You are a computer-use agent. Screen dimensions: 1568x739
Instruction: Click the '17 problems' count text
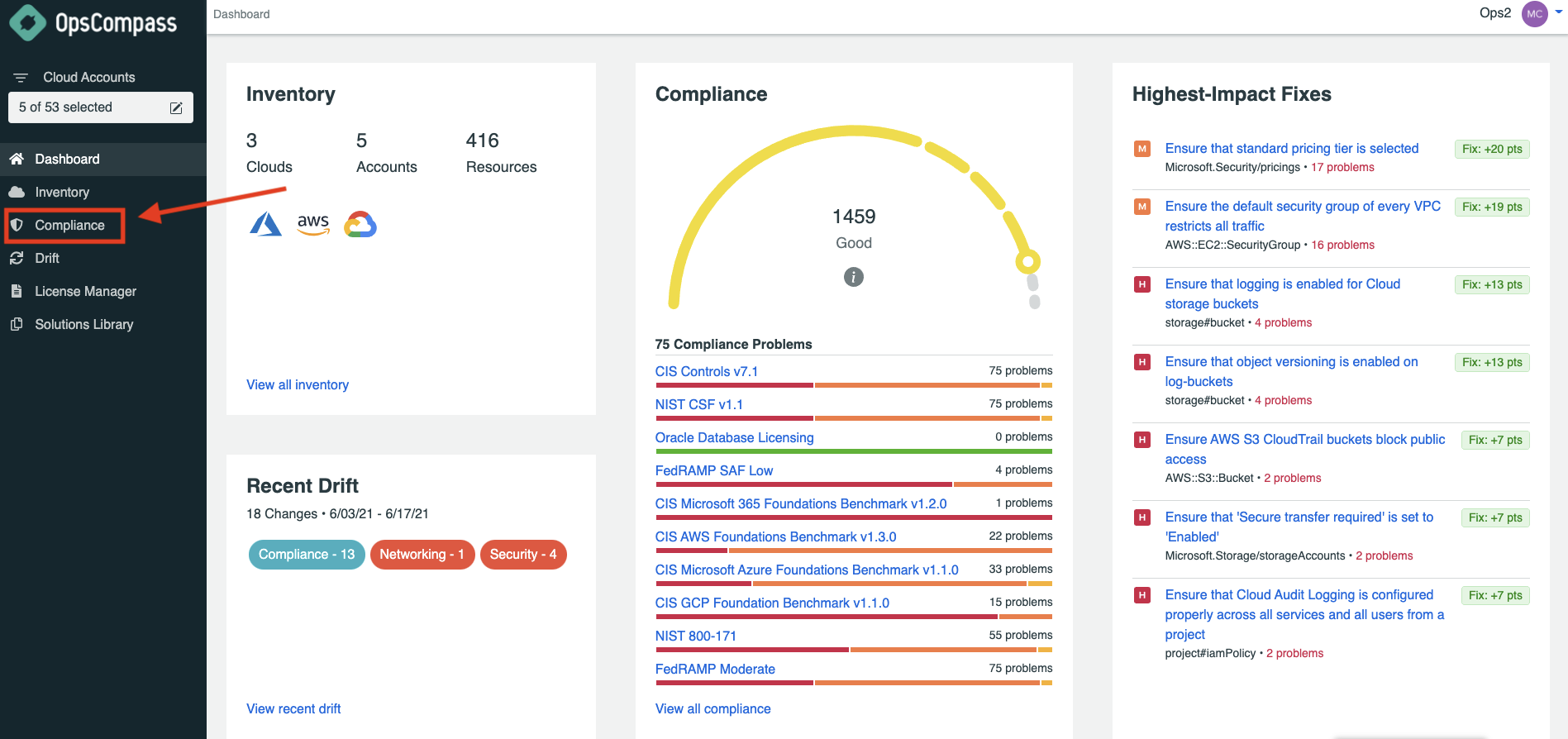(1342, 168)
